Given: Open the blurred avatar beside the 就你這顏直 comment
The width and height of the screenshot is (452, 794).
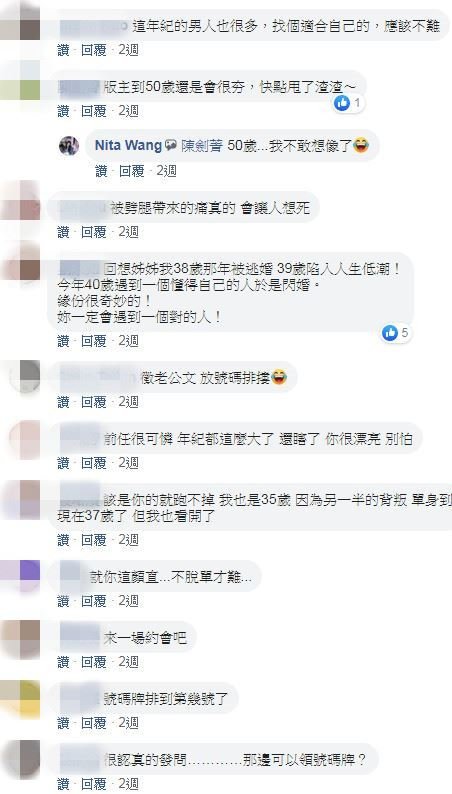Looking at the screenshot, I should 20,576.
